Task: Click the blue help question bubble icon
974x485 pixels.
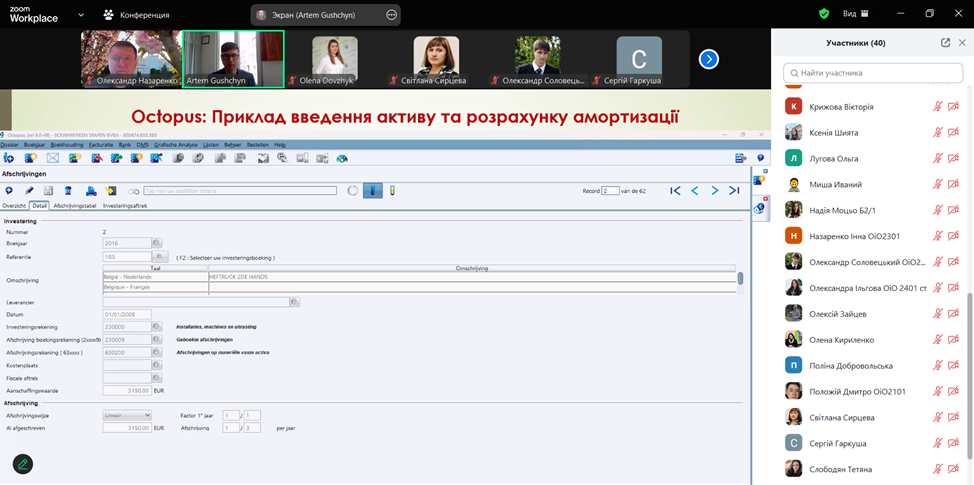Action: click(x=760, y=158)
